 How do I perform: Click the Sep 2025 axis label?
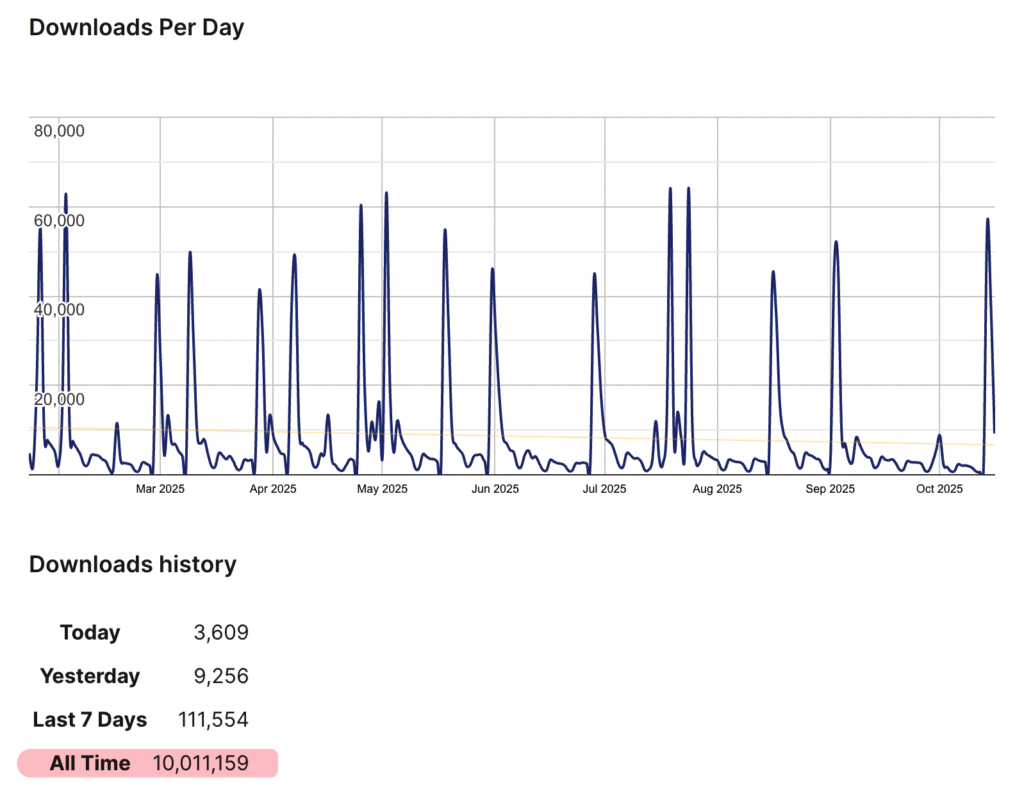click(830, 489)
